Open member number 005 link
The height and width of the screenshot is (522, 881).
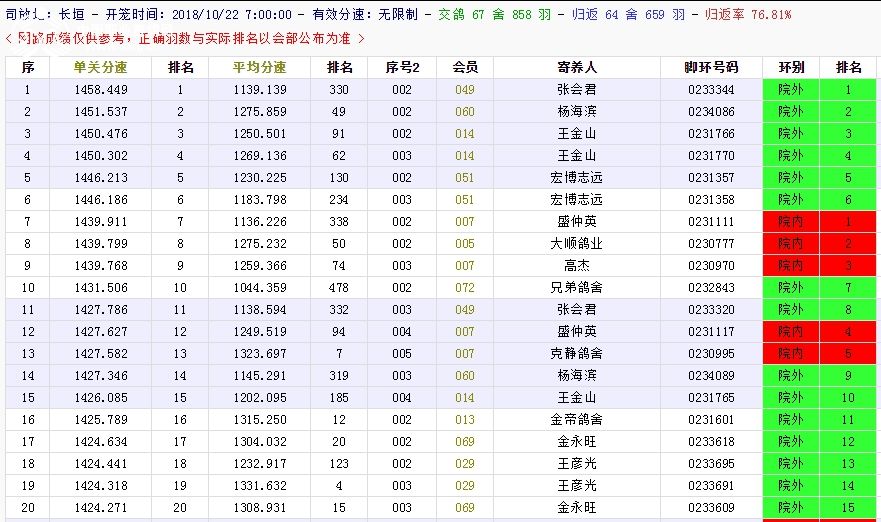pos(465,244)
